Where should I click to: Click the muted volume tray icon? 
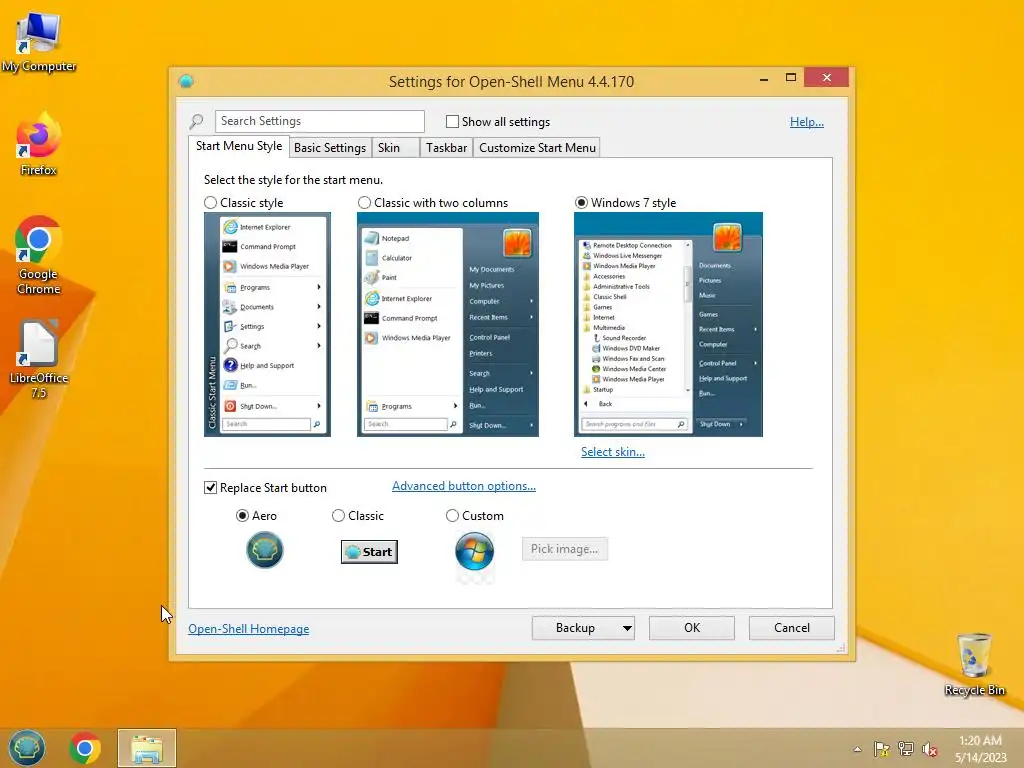[930, 749]
